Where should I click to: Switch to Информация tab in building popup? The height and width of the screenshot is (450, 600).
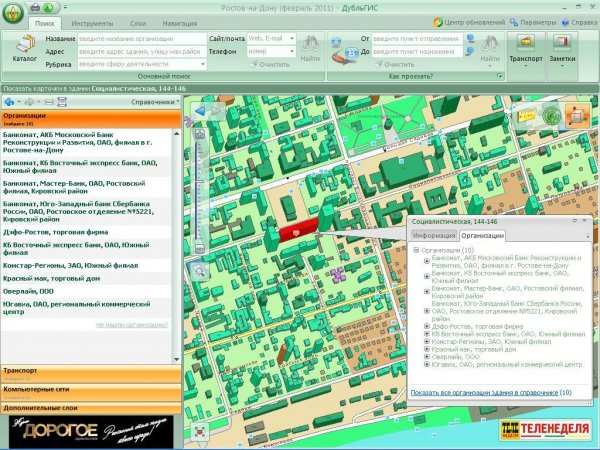[x=434, y=235]
